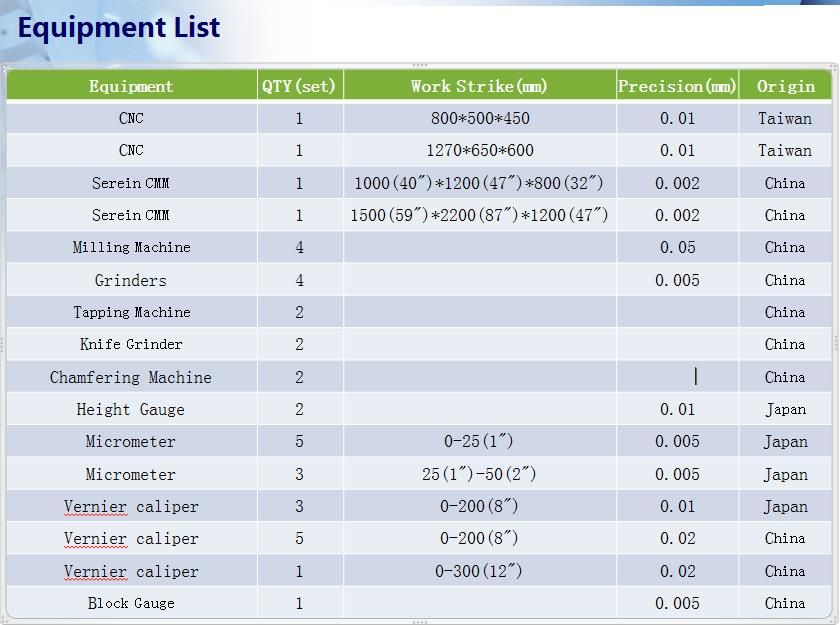Screen dimensions: 840x625
Task: Click the bottom center table resize handle
Action: click(420, 622)
